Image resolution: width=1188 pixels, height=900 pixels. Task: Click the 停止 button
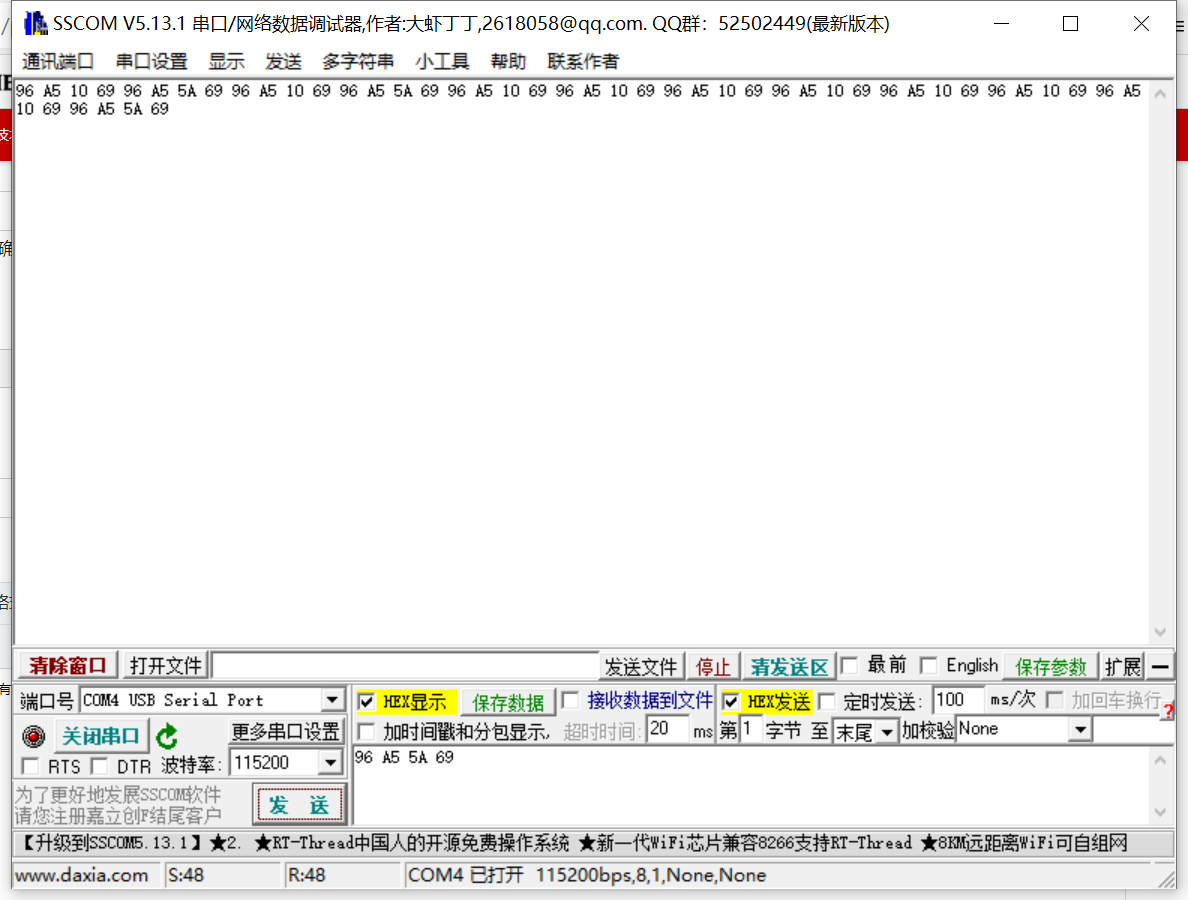(x=713, y=667)
